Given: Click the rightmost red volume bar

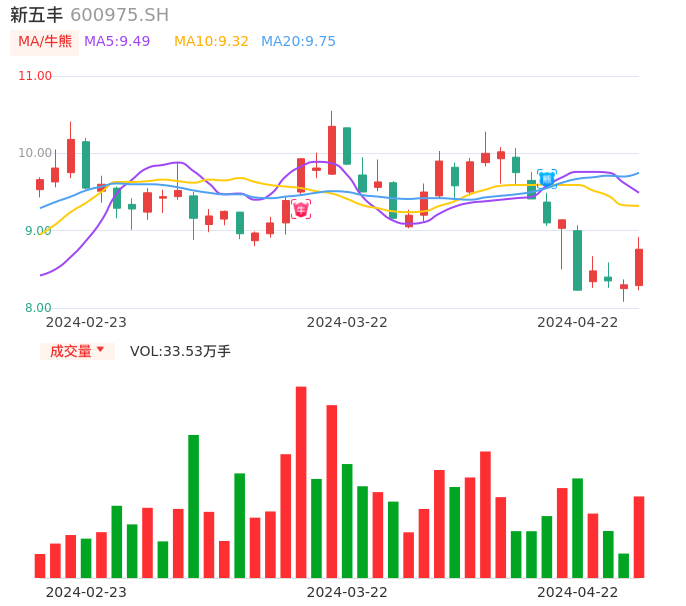Looking at the screenshot, I should (639, 537).
